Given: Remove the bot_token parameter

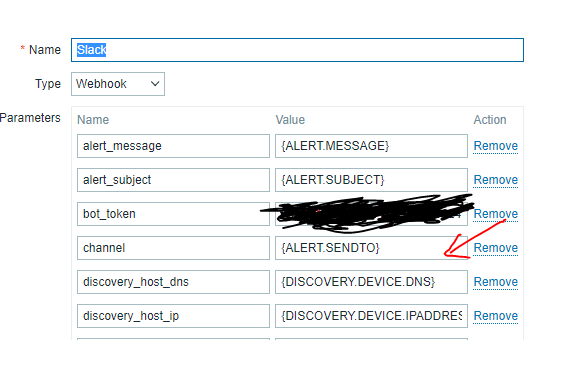Looking at the screenshot, I should (x=495, y=214).
